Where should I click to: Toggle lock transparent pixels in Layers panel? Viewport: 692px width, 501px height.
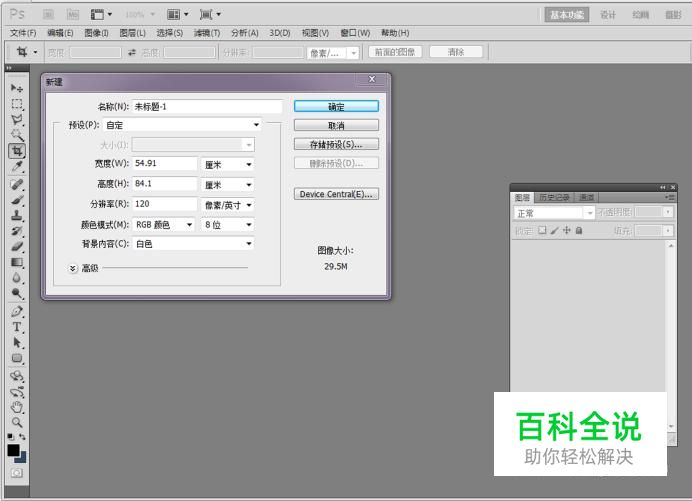542,231
